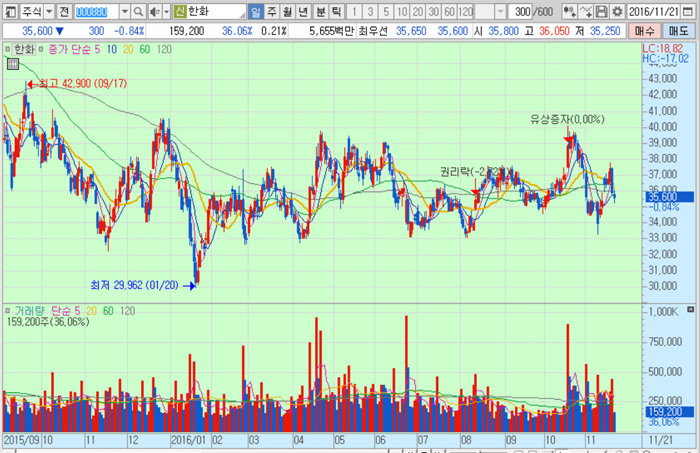Save chart with floppy disk icon

[601, 11]
